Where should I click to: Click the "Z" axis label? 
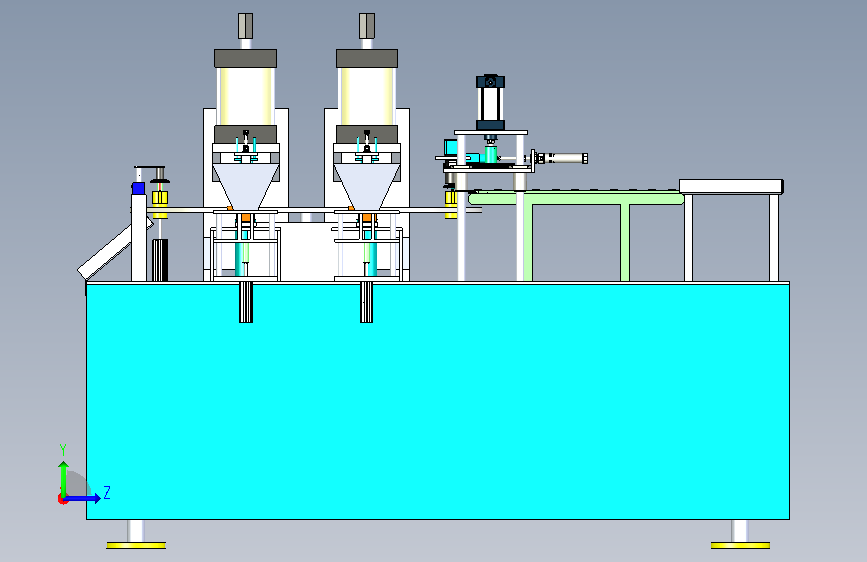pyautogui.click(x=107, y=492)
